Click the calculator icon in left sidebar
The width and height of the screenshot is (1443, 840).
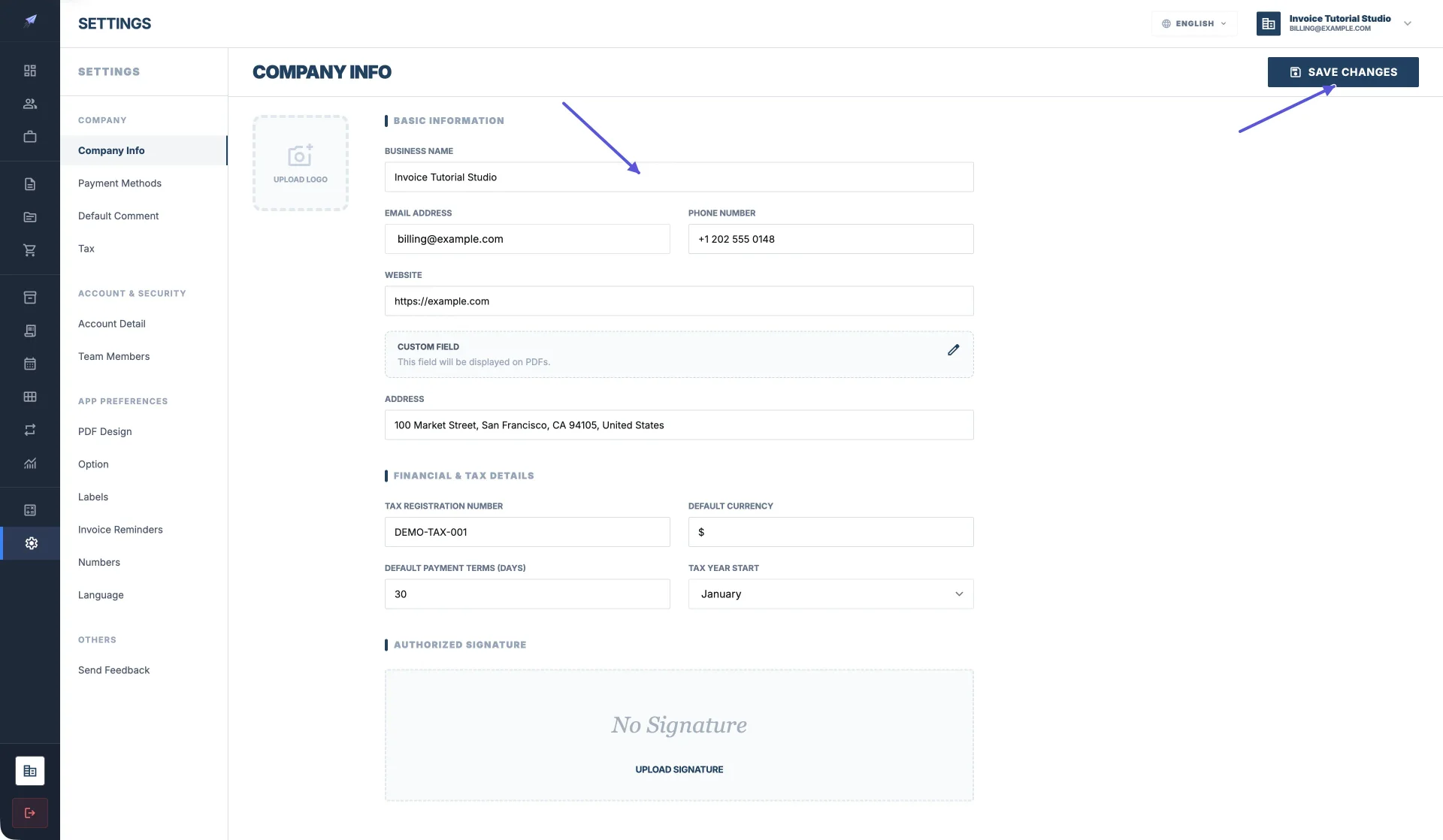tap(30, 510)
